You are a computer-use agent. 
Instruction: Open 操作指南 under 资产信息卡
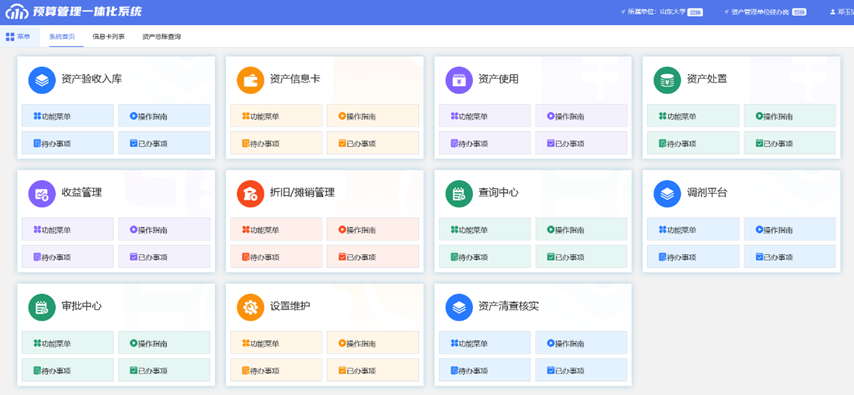[x=373, y=116]
